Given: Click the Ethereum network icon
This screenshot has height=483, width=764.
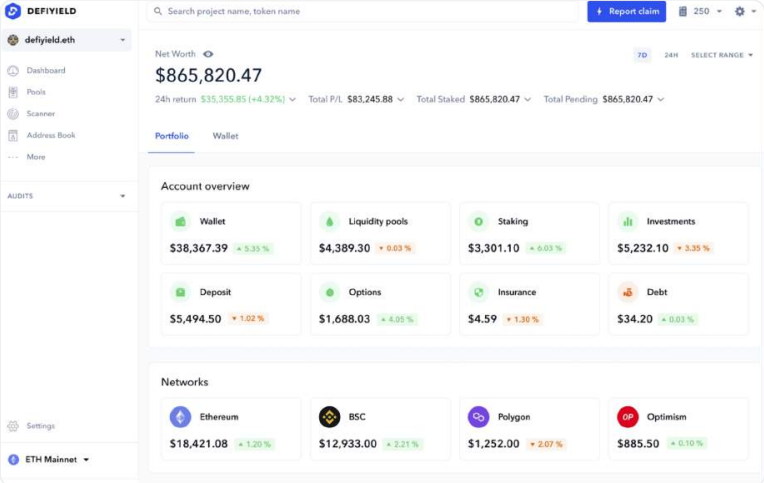Looking at the screenshot, I should [x=180, y=417].
